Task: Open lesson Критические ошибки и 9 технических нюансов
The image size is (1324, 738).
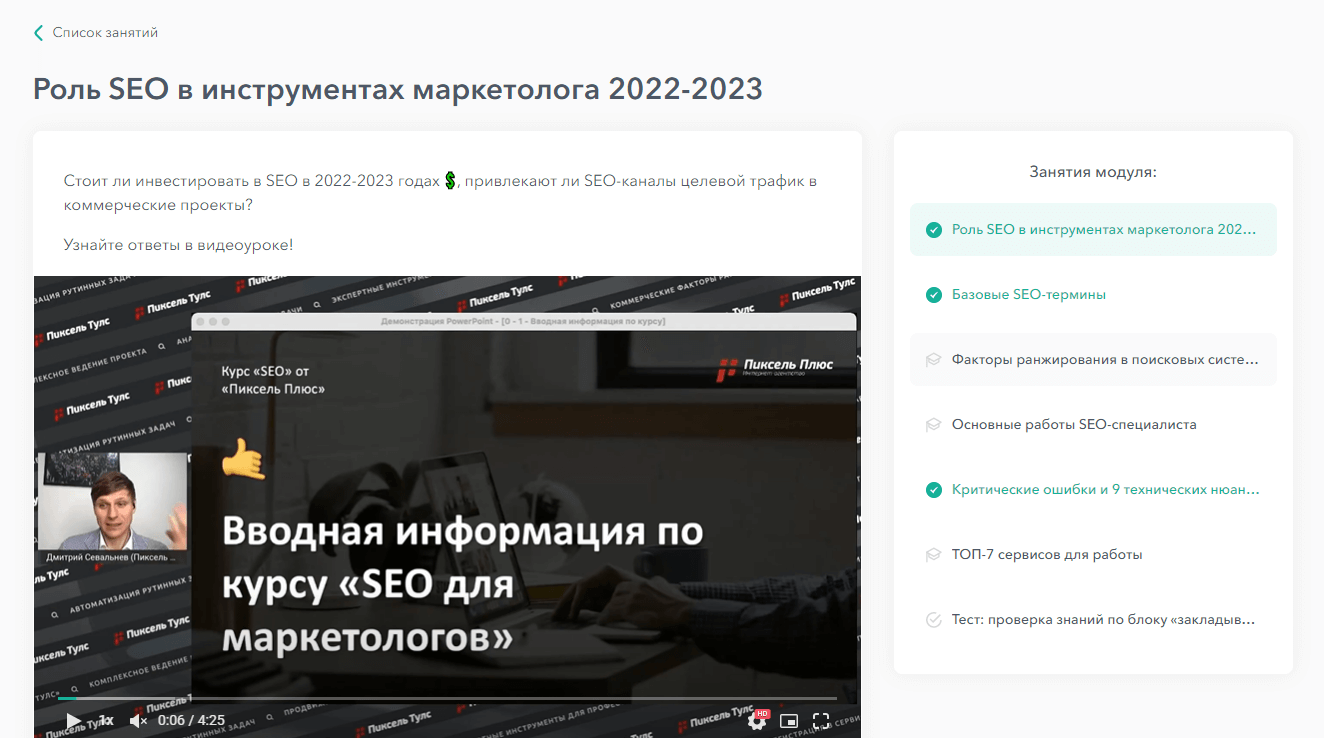Action: pyautogui.click(x=1104, y=489)
